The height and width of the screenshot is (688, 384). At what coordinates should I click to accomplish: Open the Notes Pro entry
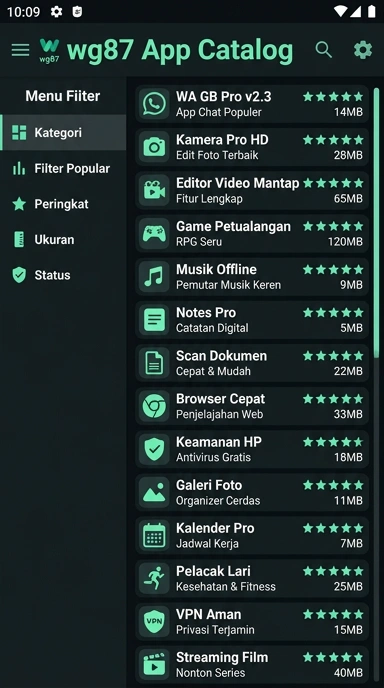[x=252, y=320]
